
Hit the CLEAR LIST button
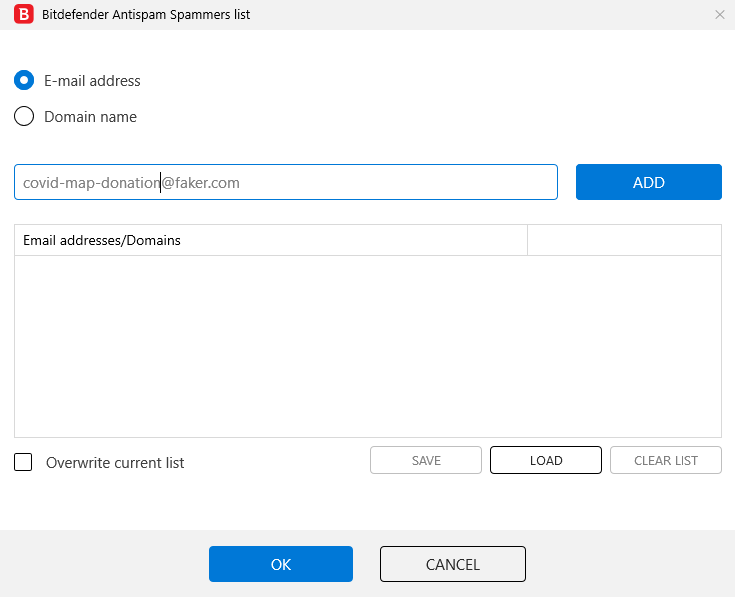[666, 460]
